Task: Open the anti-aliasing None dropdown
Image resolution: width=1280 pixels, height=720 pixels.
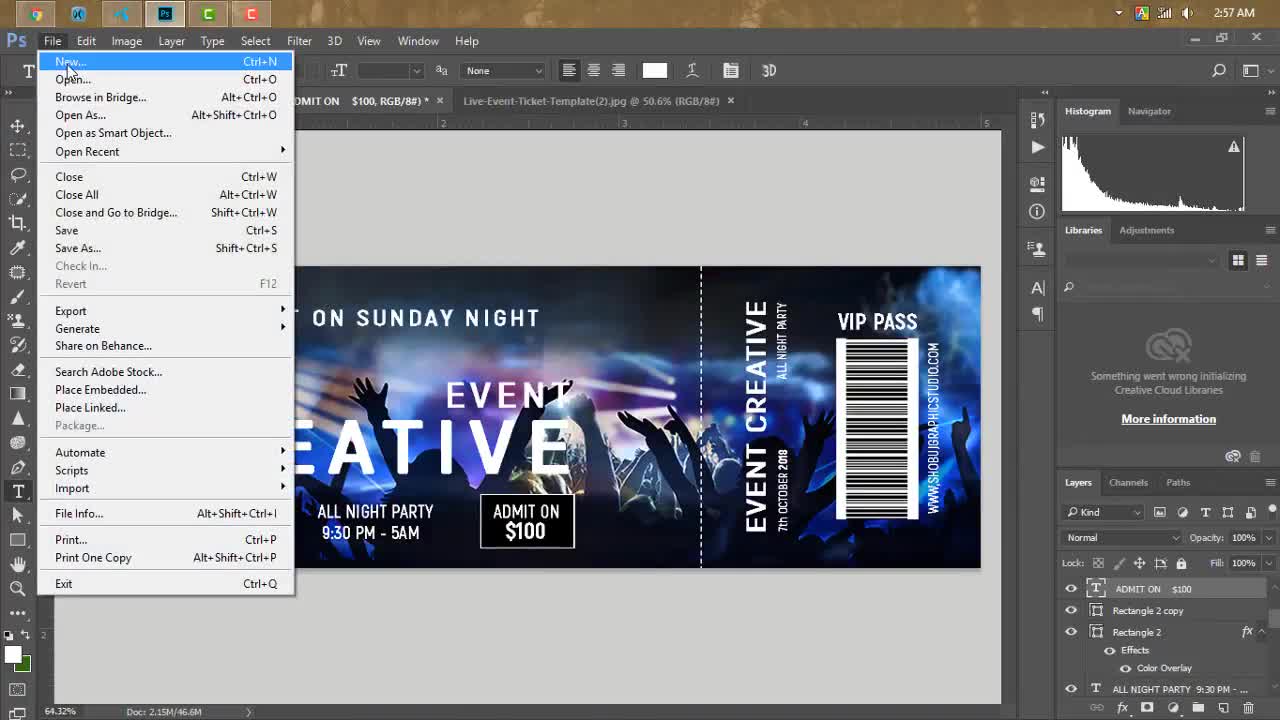Action: (504, 70)
